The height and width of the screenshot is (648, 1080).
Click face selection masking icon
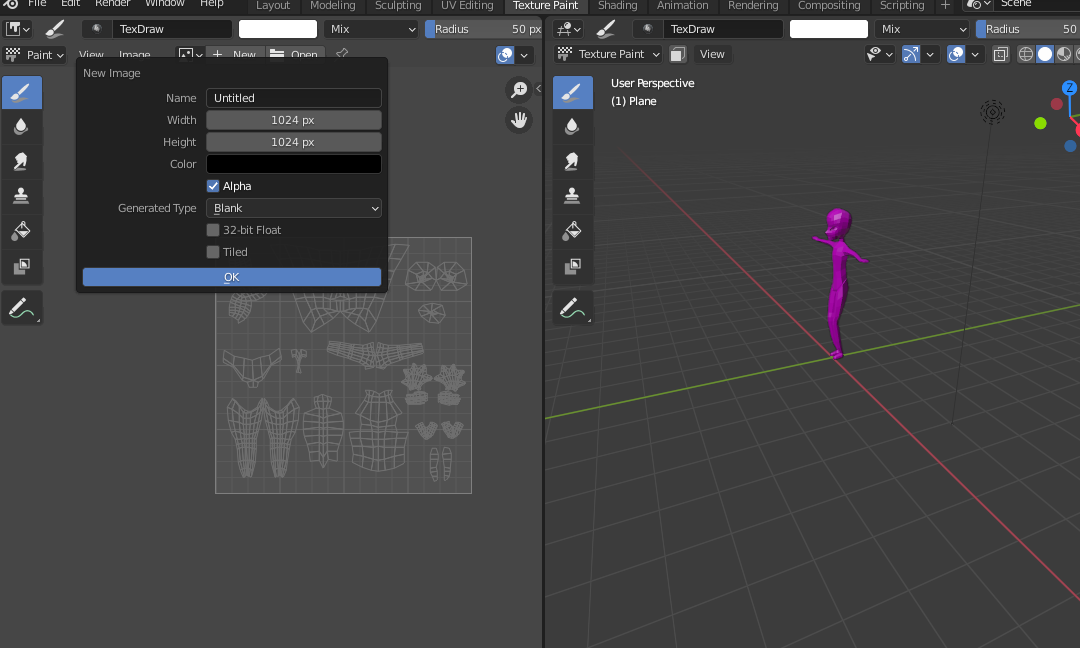(x=678, y=54)
